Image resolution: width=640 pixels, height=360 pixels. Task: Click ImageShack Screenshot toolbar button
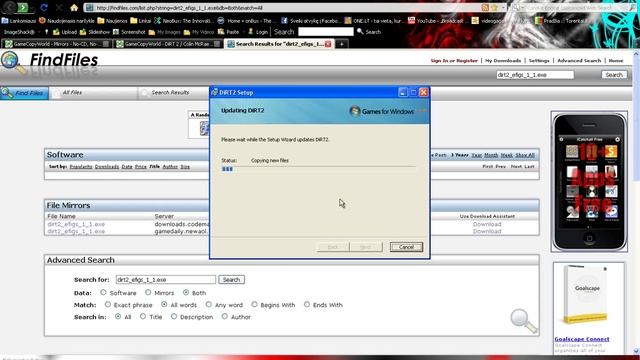point(129,32)
